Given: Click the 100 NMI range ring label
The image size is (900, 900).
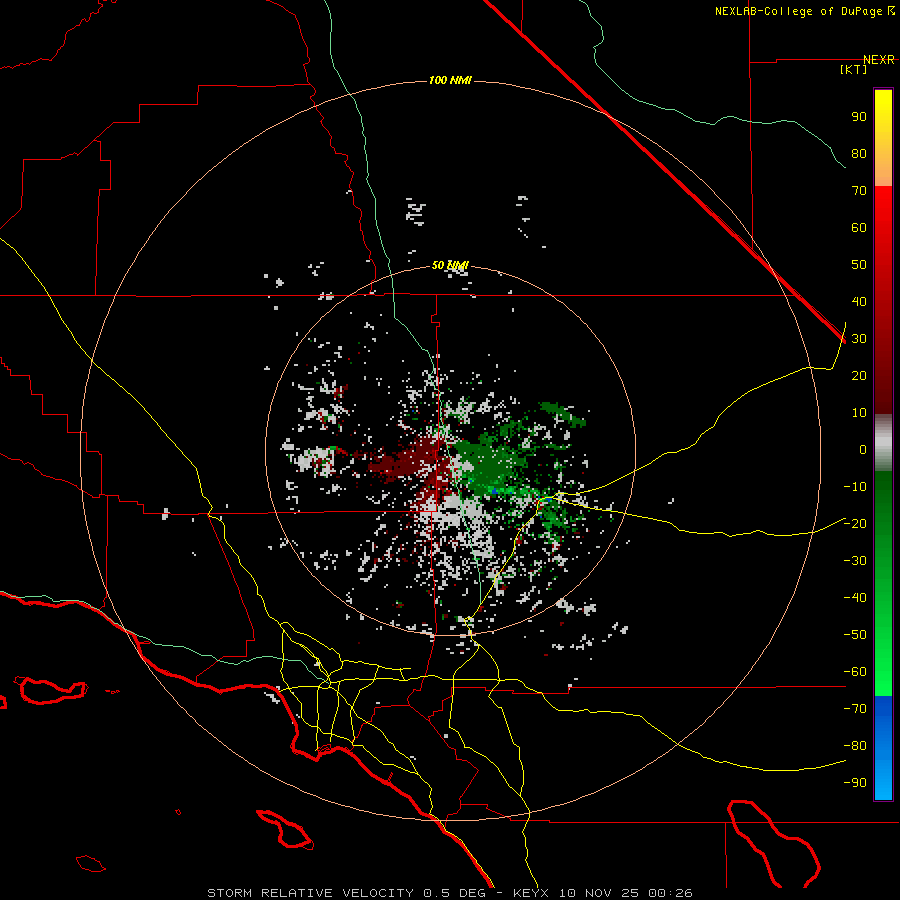Looking at the screenshot, I should point(450,80).
